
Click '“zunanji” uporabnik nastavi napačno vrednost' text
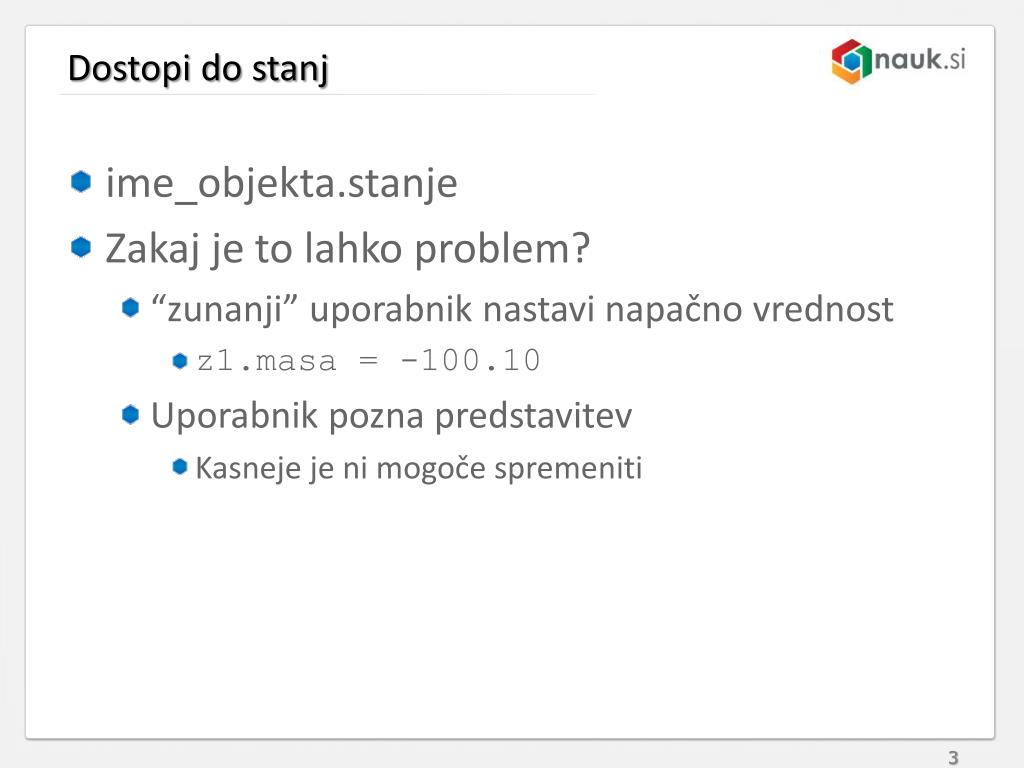pyautogui.click(x=522, y=309)
